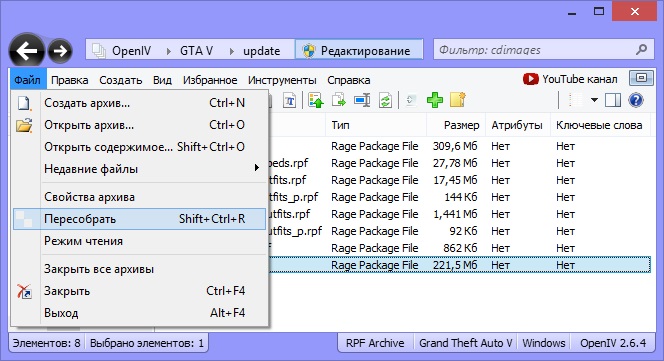Select the row sized 92 Кб
The width and height of the screenshot is (664, 361).
click(x=459, y=231)
